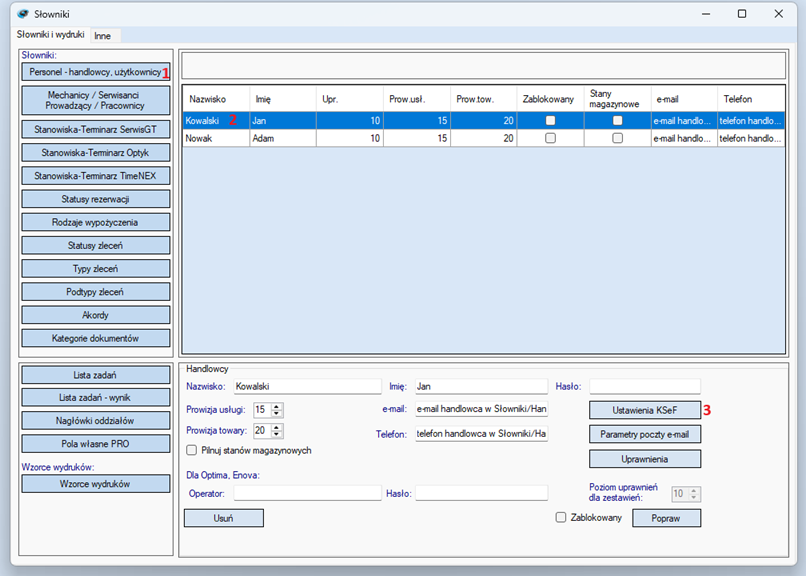Increase Poziom uprawnień dla zestawień value
This screenshot has height=576, width=806.
pyautogui.click(x=694, y=490)
